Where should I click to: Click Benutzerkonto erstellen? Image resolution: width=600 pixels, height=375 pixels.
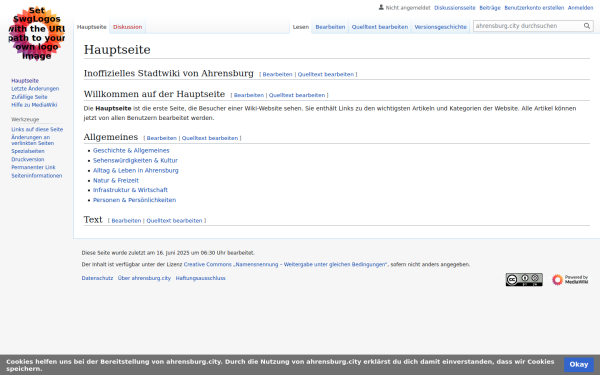point(534,8)
